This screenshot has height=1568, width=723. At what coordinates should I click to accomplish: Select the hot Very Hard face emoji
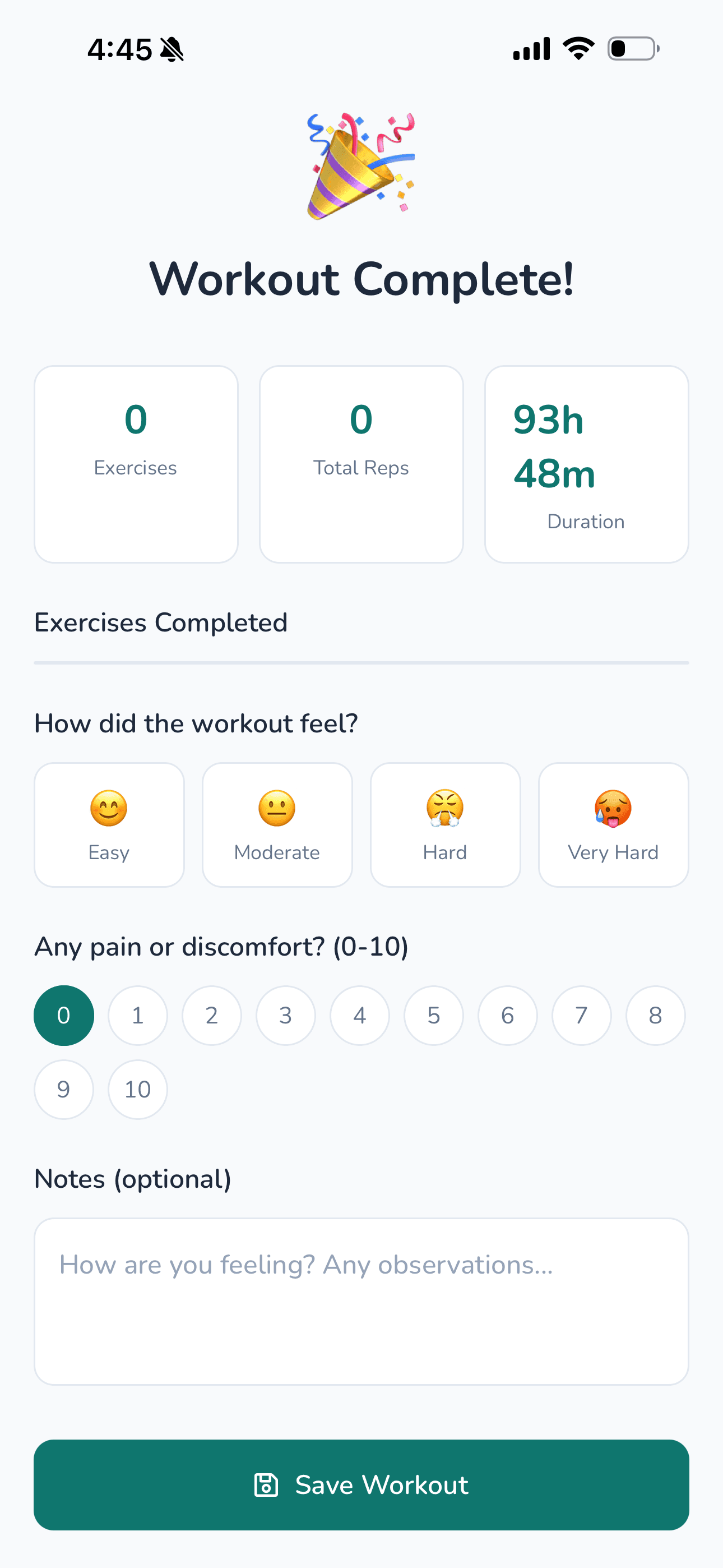click(613, 808)
